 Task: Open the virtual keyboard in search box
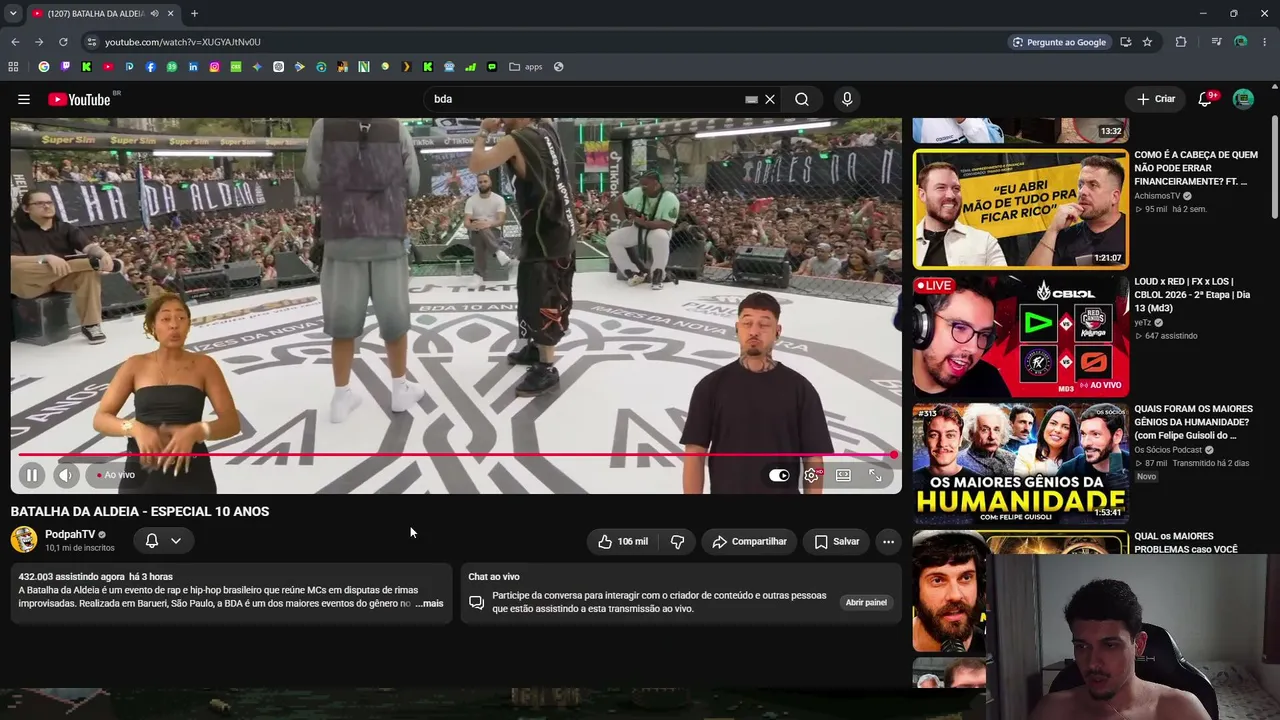(751, 99)
